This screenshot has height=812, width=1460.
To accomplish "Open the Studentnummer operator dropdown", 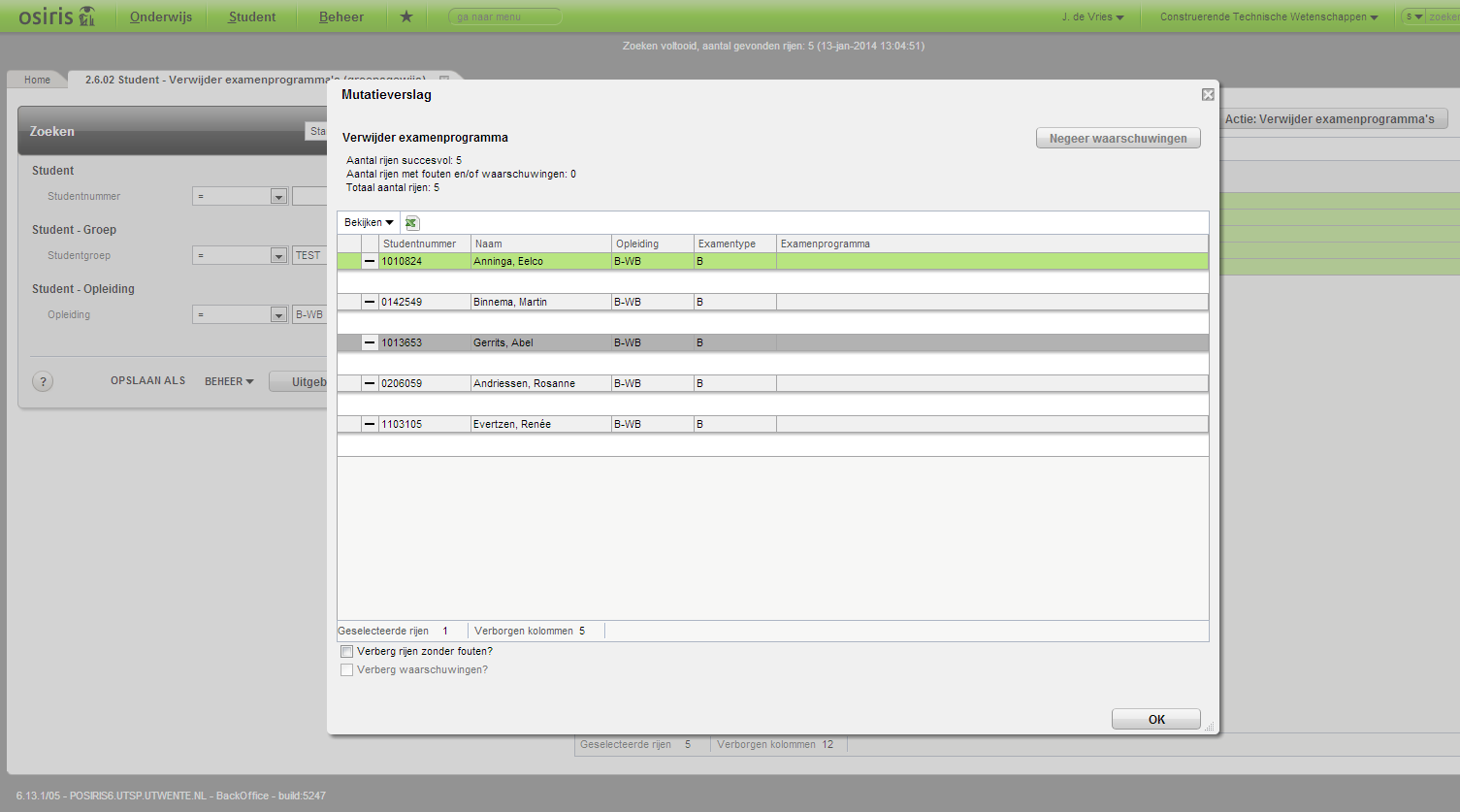I will pyautogui.click(x=278, y=197).
